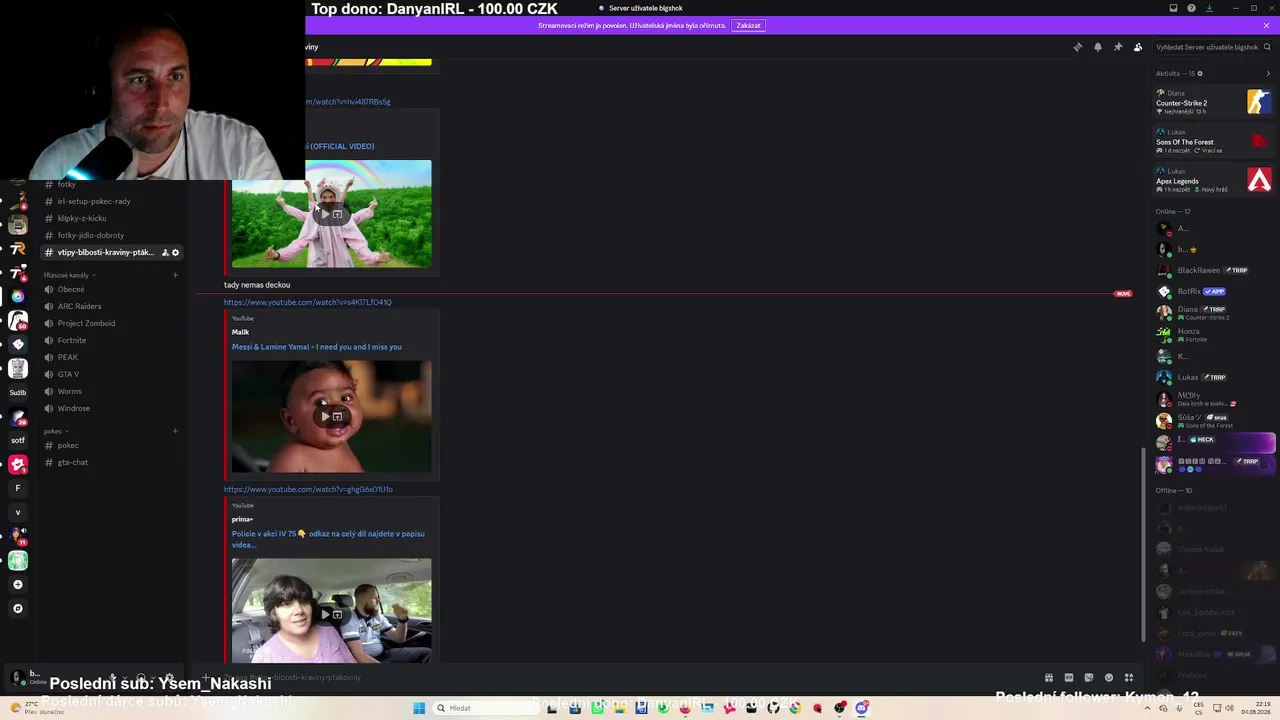The height and width of the screenshot is (720, 1280).
Task: Click Add a Server plus icon
Action: (18, 584)
